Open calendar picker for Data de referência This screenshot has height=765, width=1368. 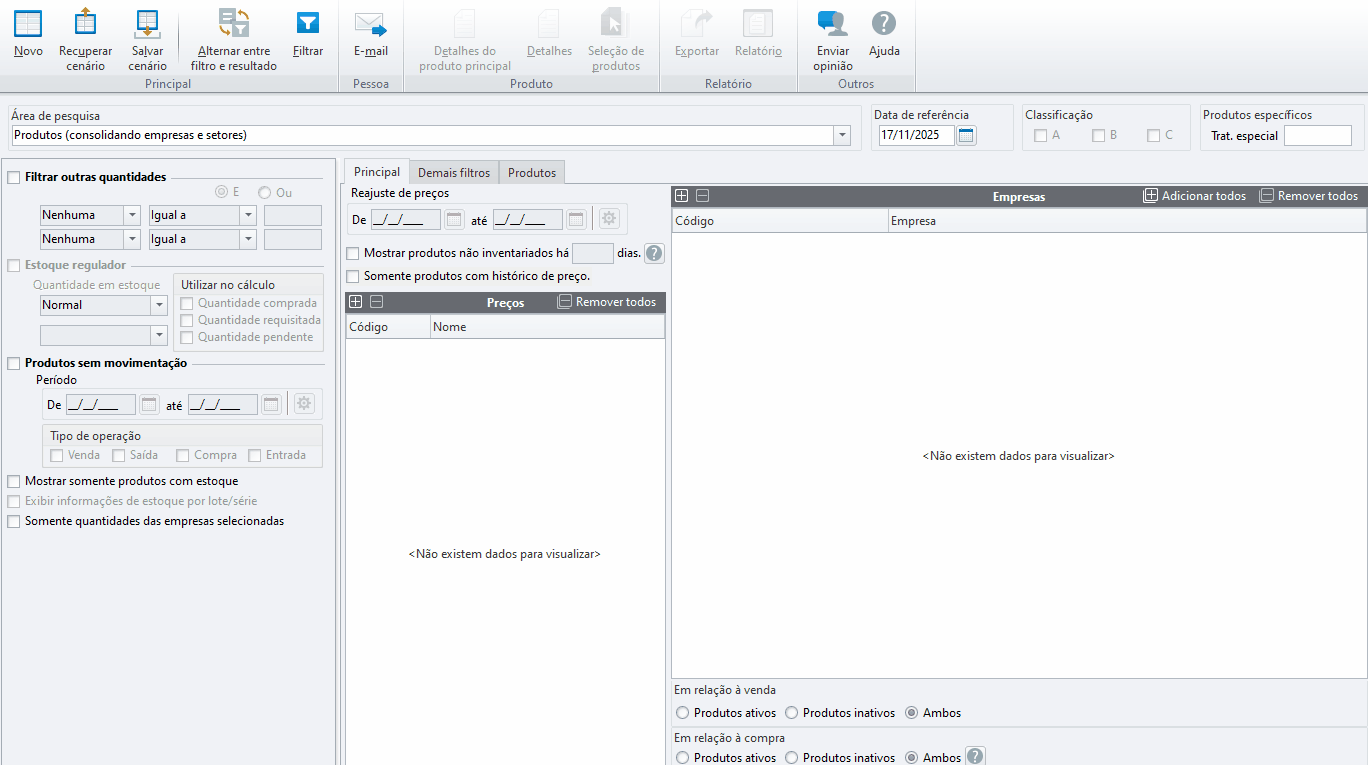click(x=966, y=136)
